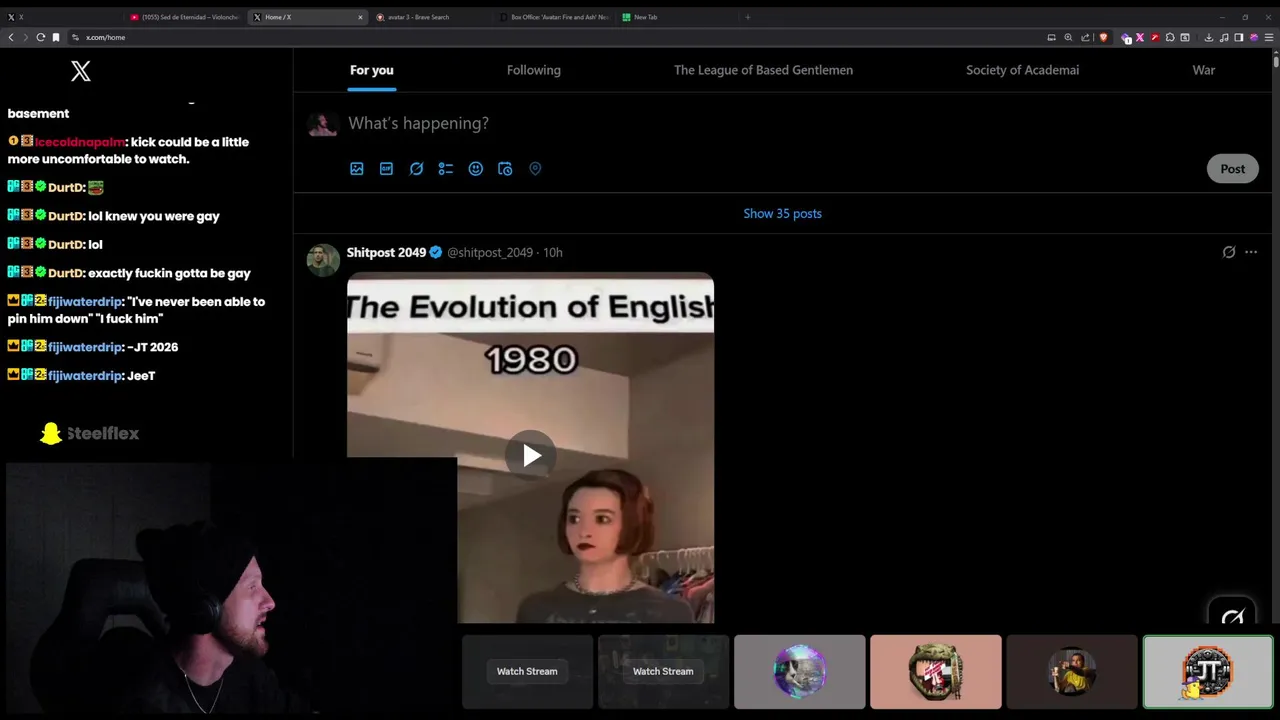Screen dimensions: 1280x720
Task: Switch to avatar 3 Brave Search tab
Action: [x=430, y=17]
